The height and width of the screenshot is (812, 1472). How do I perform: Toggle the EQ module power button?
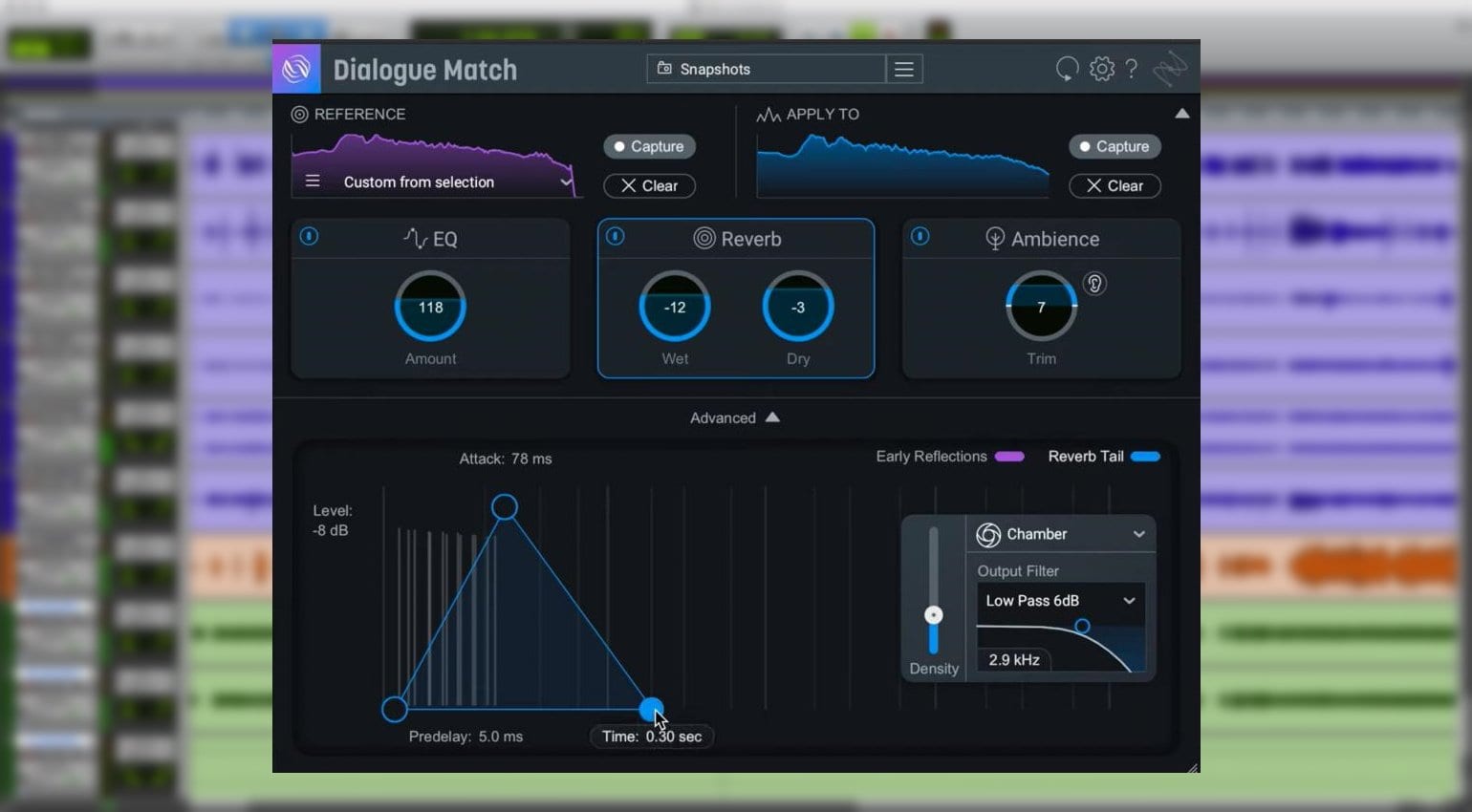(x=309, y=236)
